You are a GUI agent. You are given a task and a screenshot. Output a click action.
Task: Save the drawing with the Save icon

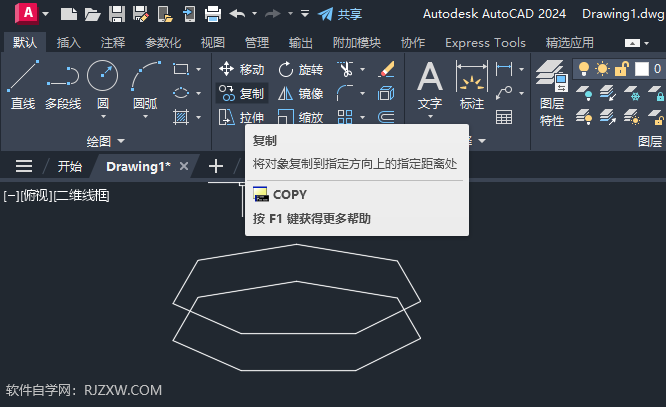116,14
